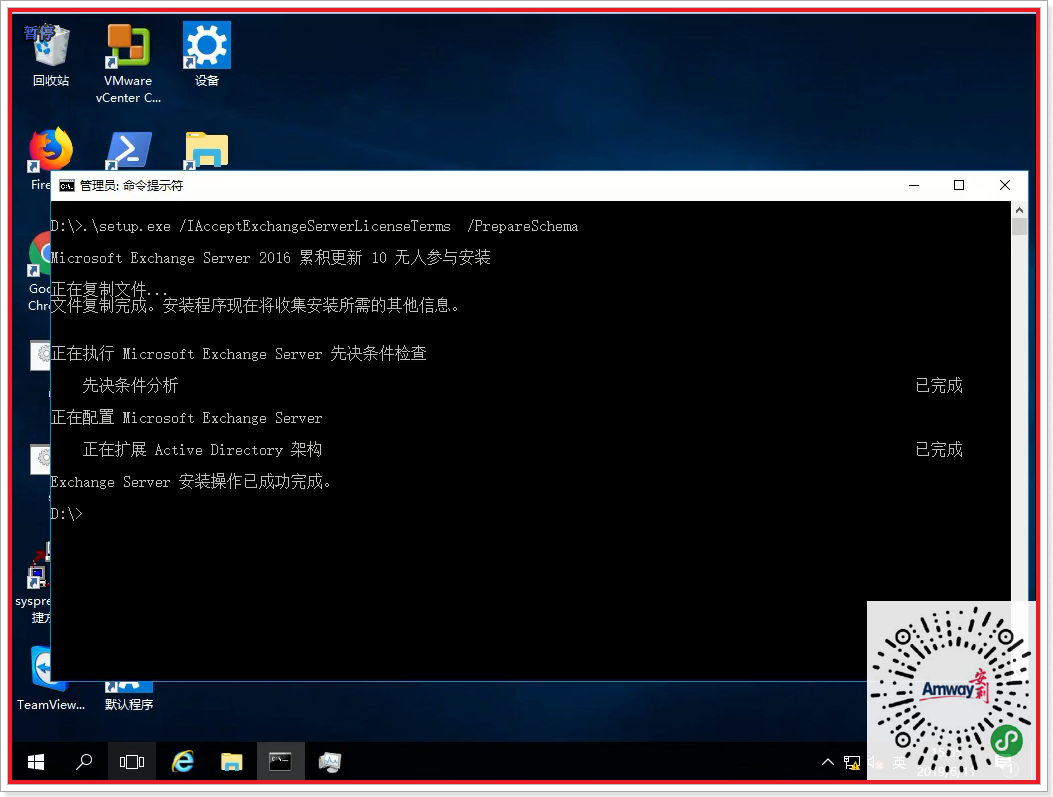The width and height of the screenshot is (1053, 797).
Task: Open File Explorer from the taskbar
Action: tap(232, 761)
